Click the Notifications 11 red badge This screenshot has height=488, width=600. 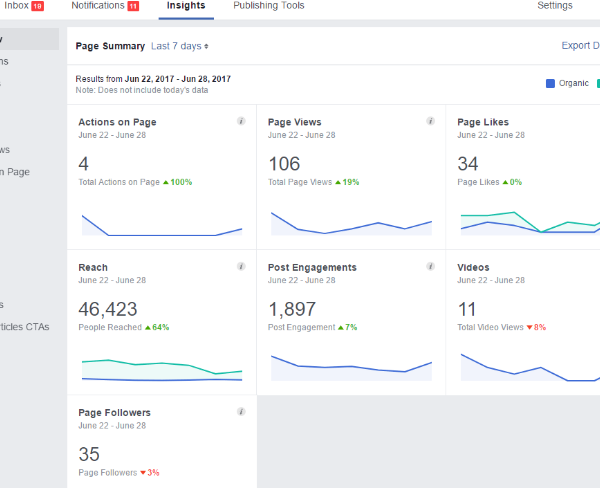tap(133, 6)
